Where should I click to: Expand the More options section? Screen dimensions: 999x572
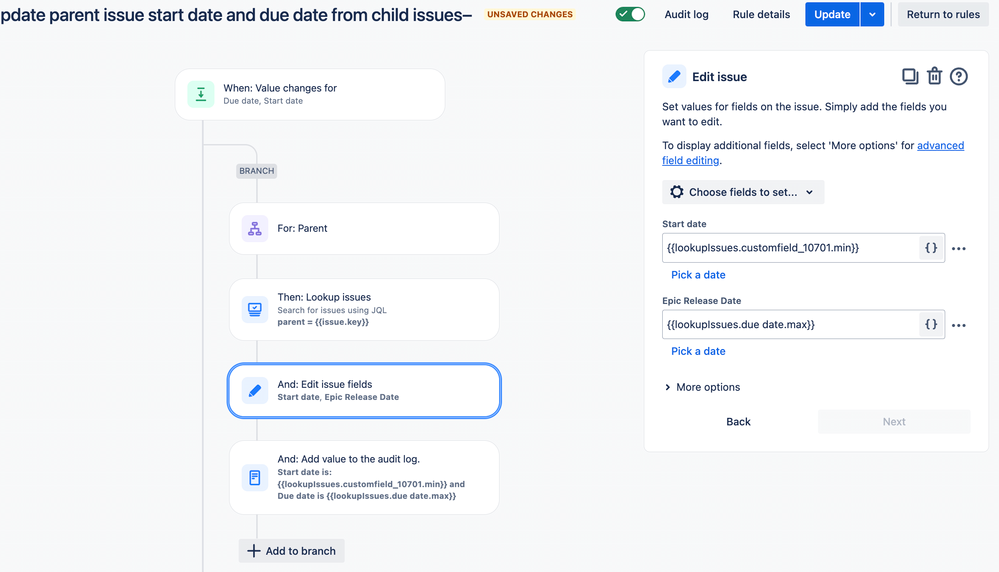click(702, 387)
